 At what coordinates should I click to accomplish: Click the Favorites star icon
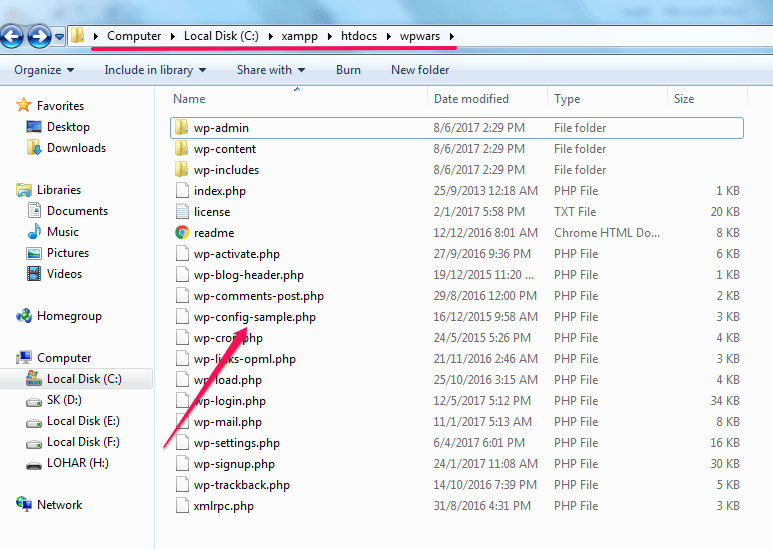(23, 105)
